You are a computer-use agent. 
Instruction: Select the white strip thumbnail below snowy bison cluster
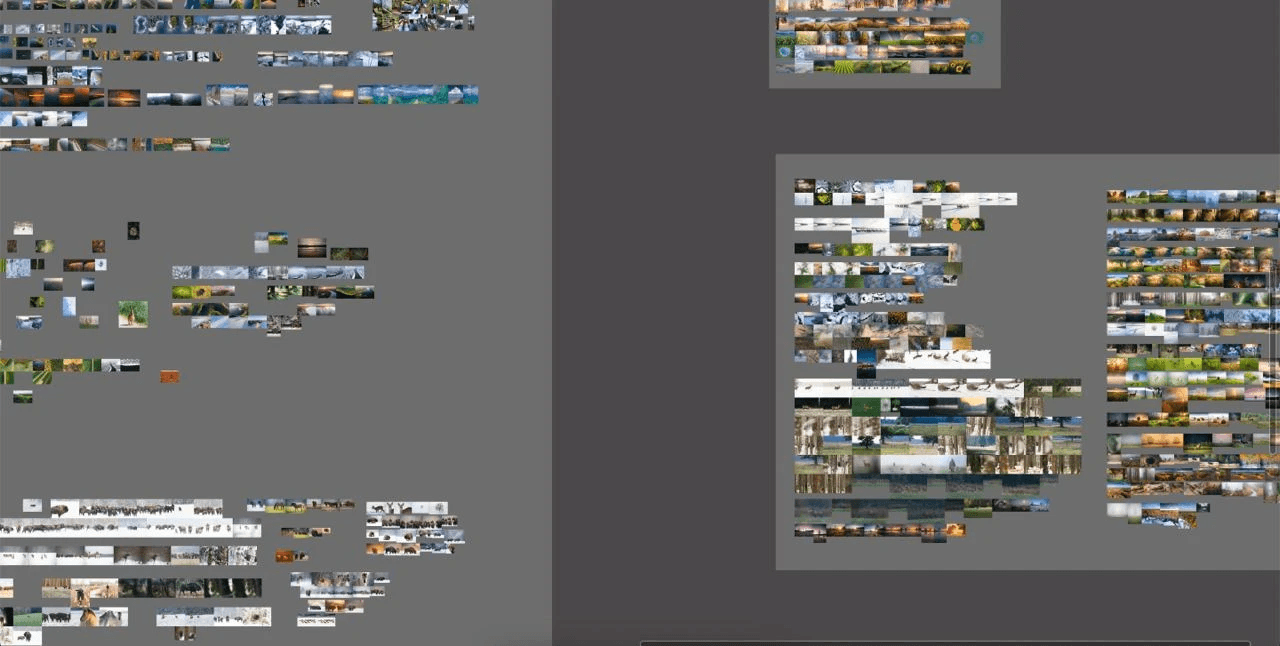pos(316,621)
